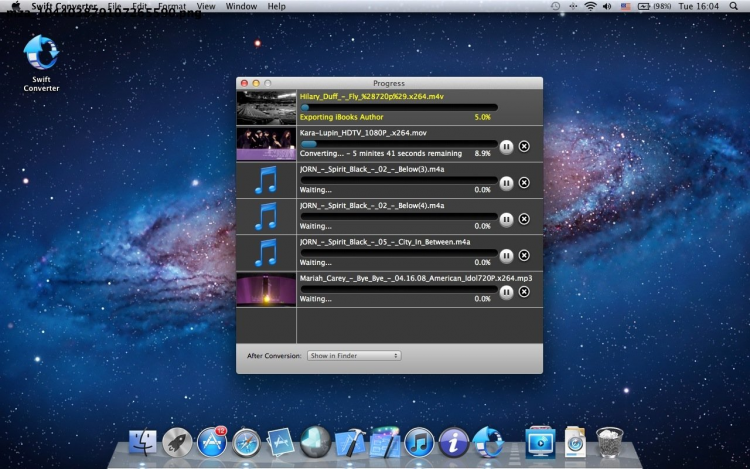Launch iTunes from the Dock

tap(419, 440)
